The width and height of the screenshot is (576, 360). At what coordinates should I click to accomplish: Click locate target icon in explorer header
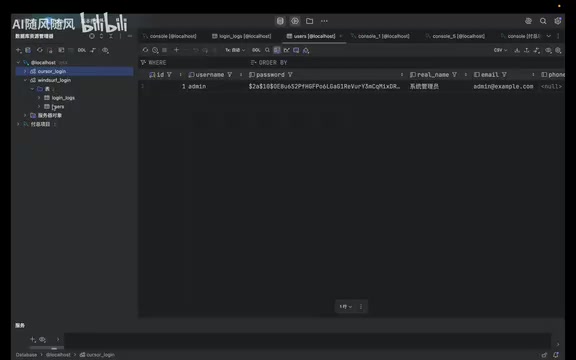[x=92, y=36]
